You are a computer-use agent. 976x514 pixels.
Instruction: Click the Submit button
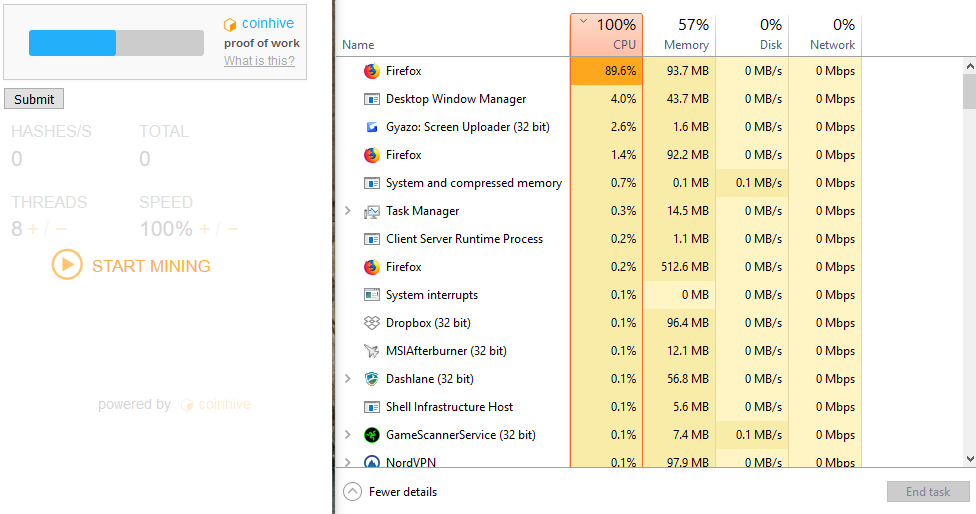[34, 99]
